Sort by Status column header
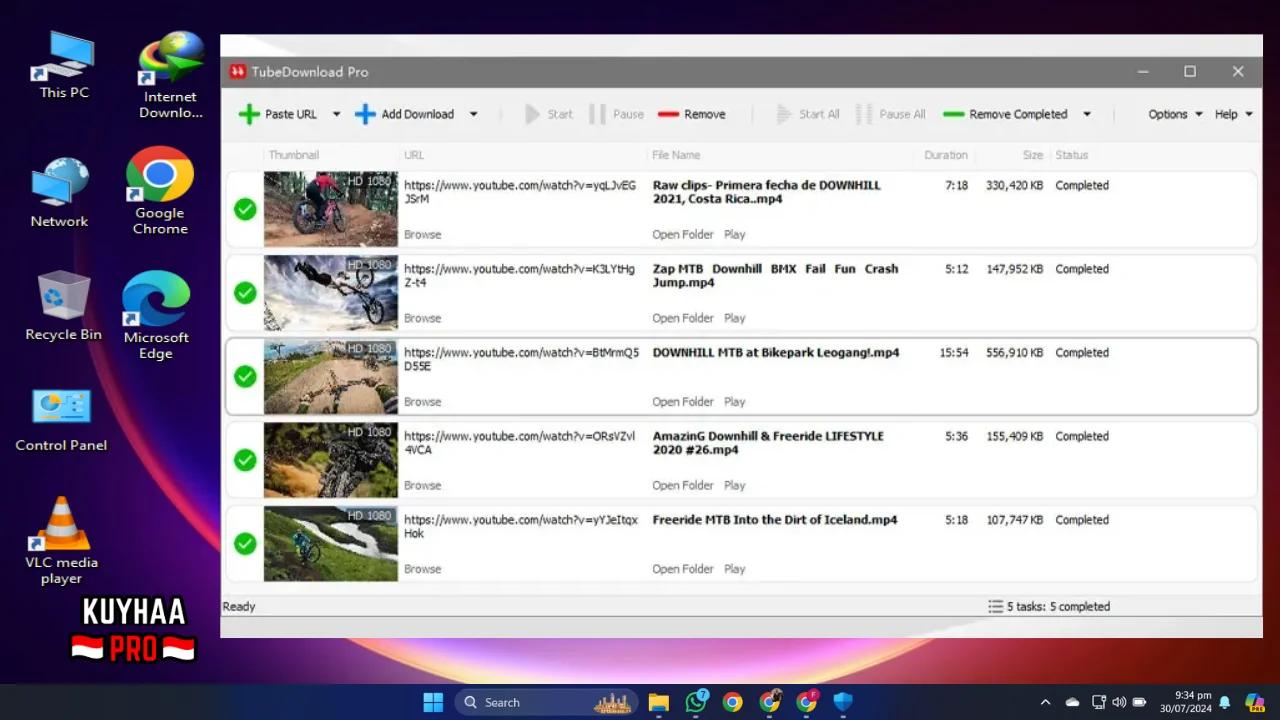Viewport: 1280px width, 720px height. pos(1072,155)
